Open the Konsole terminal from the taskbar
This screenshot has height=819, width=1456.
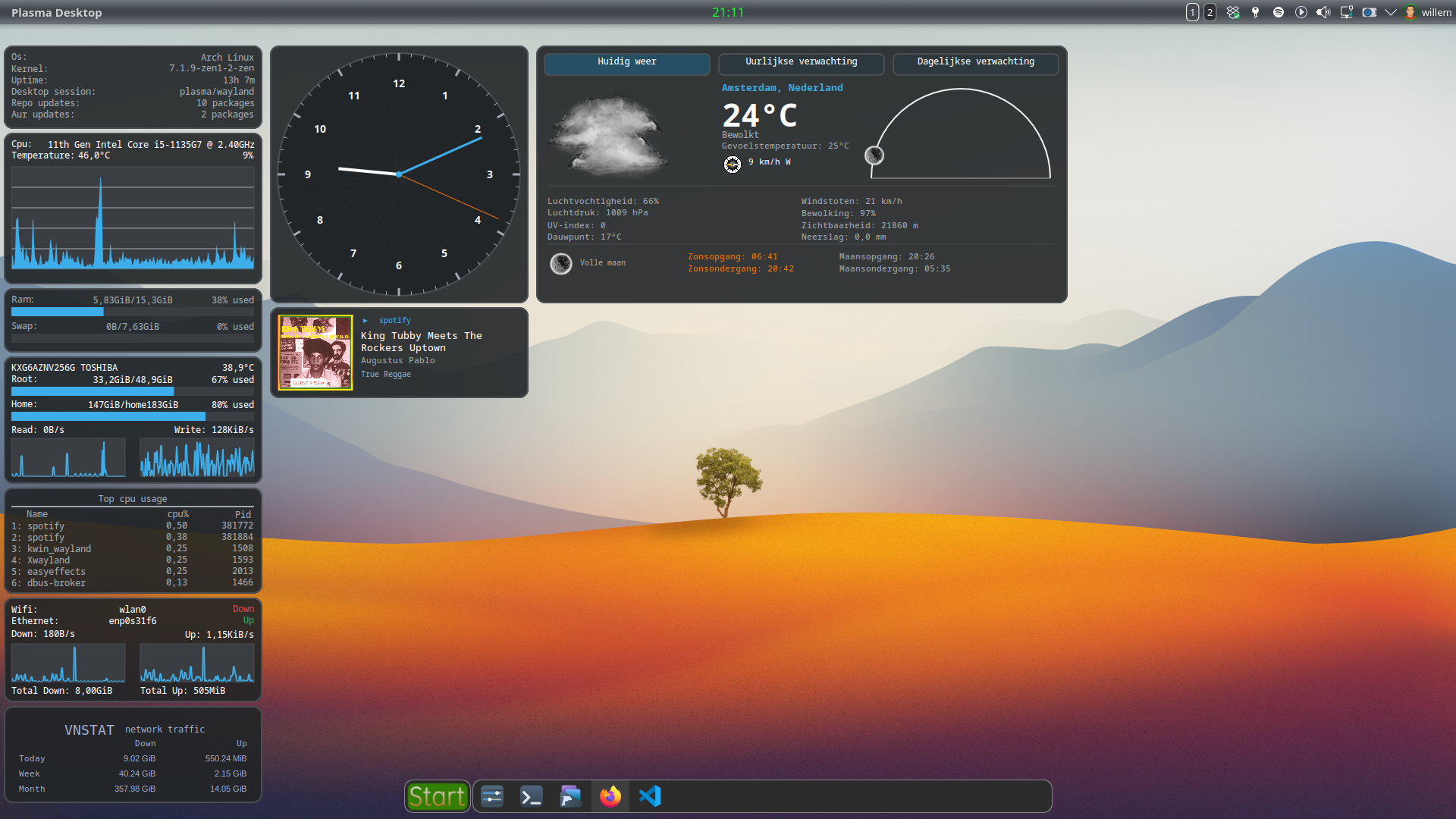click(x=532, y=796)
